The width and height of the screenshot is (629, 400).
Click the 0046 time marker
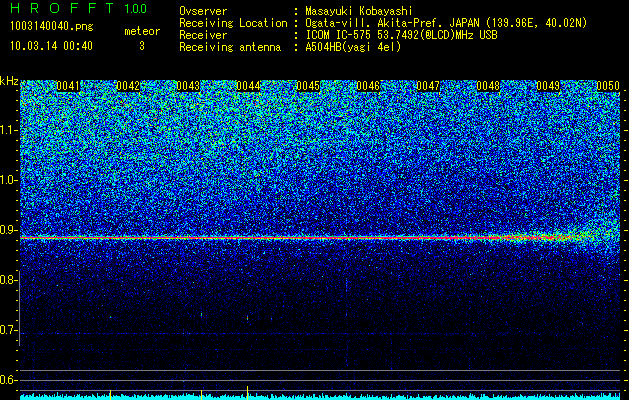[x=368, y=86]
